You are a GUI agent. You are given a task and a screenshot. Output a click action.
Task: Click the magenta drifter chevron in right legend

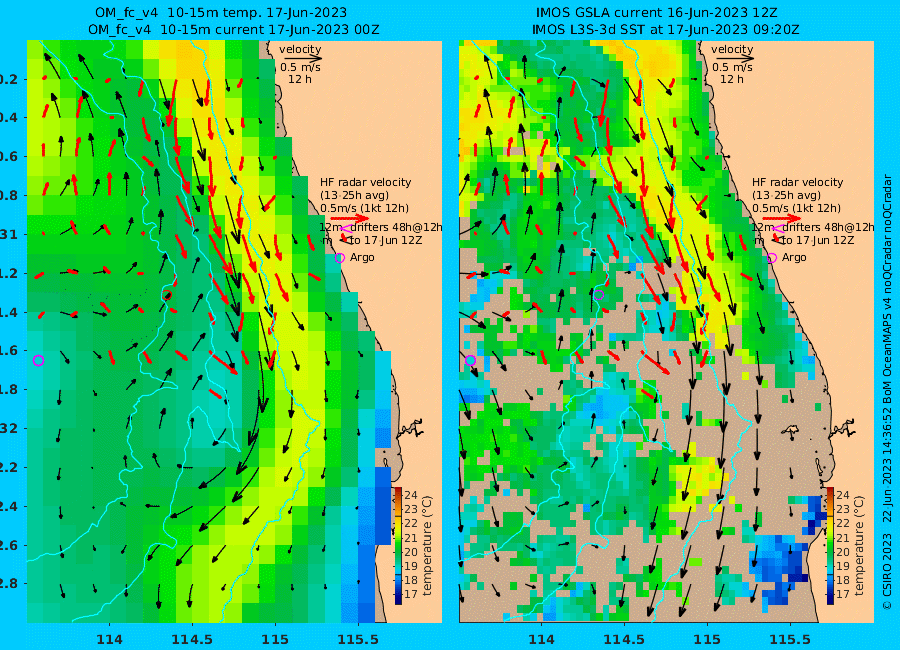click(x=778, y=229)
